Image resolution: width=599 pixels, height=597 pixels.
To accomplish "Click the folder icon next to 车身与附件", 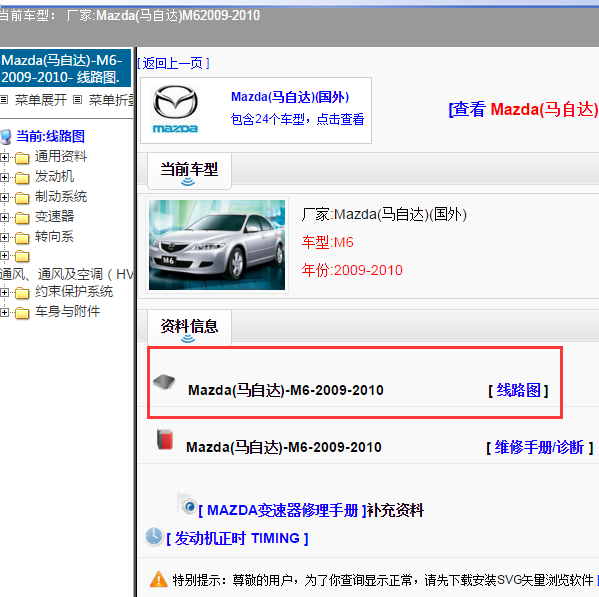I will tap(22, 312).
